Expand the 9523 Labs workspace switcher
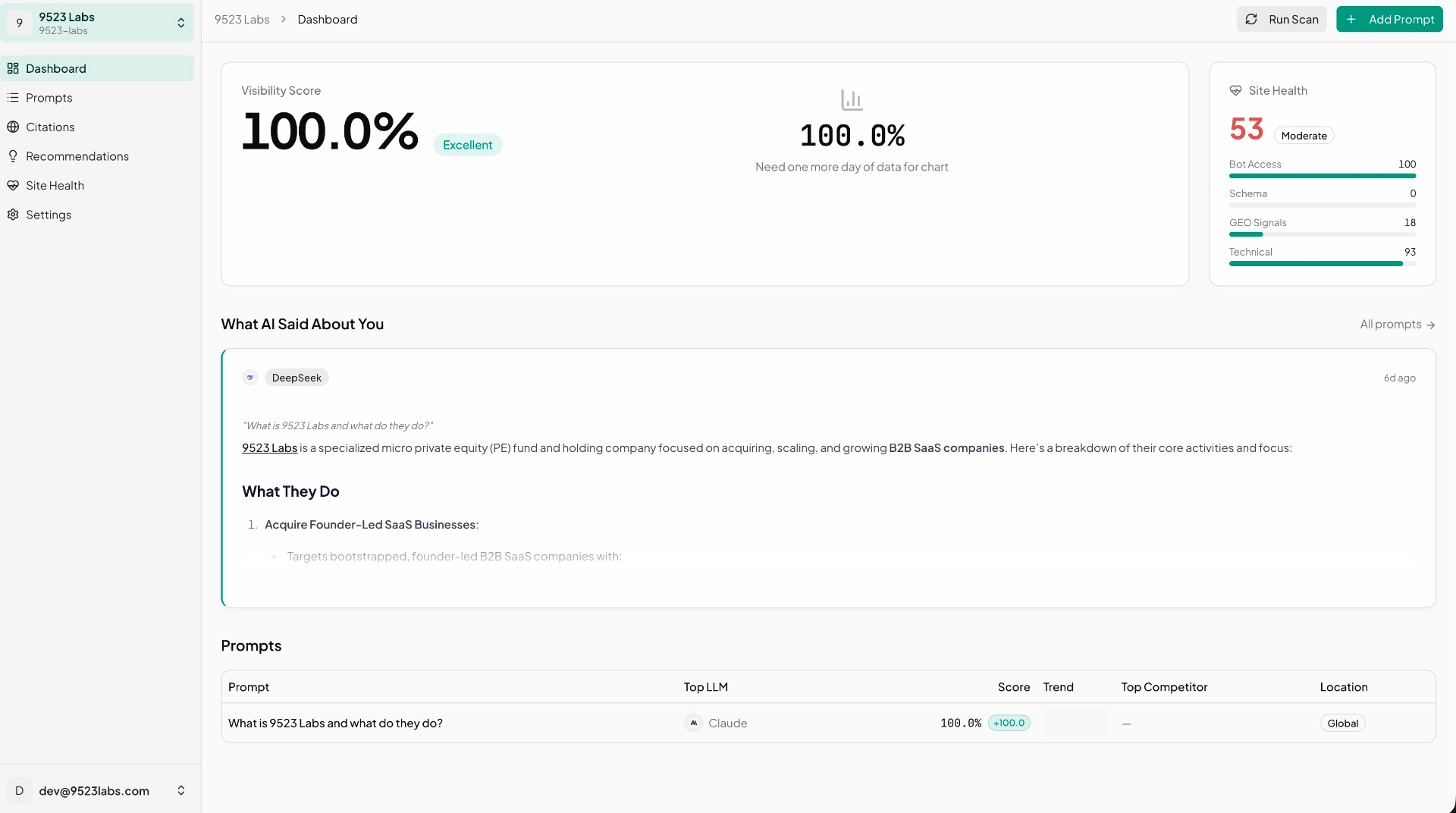This screenshot has height=813, width=1456. pos(97,23)
